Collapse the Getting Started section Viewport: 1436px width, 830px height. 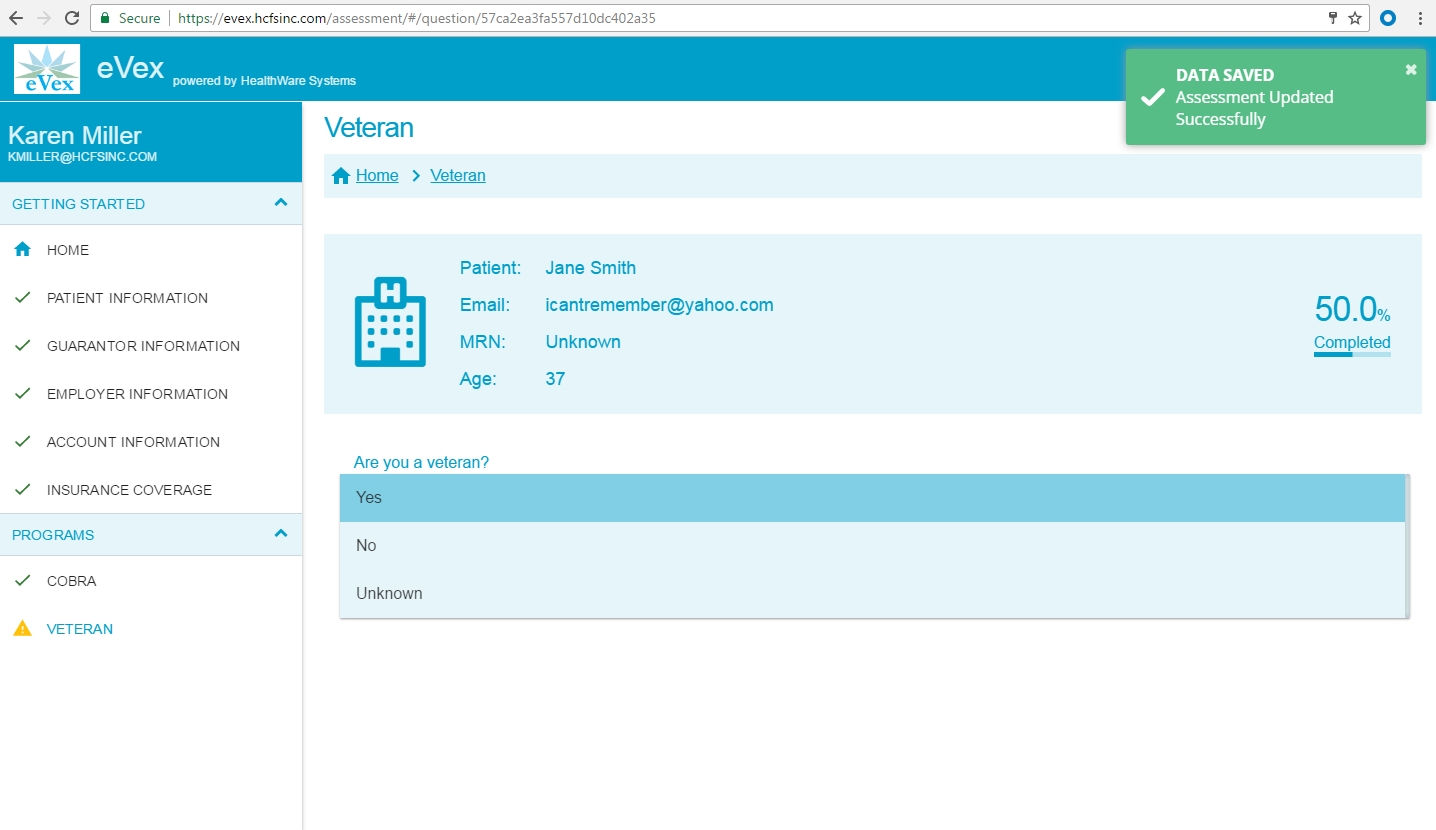[281, 203]
